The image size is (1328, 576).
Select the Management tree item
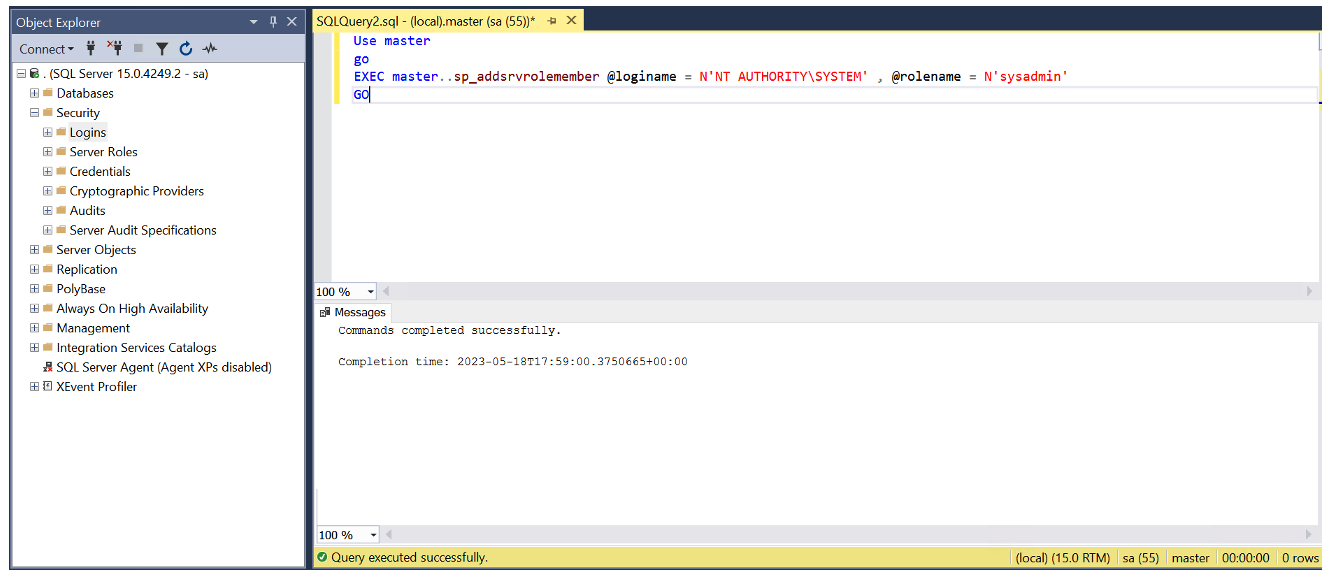tap(93, 328)
